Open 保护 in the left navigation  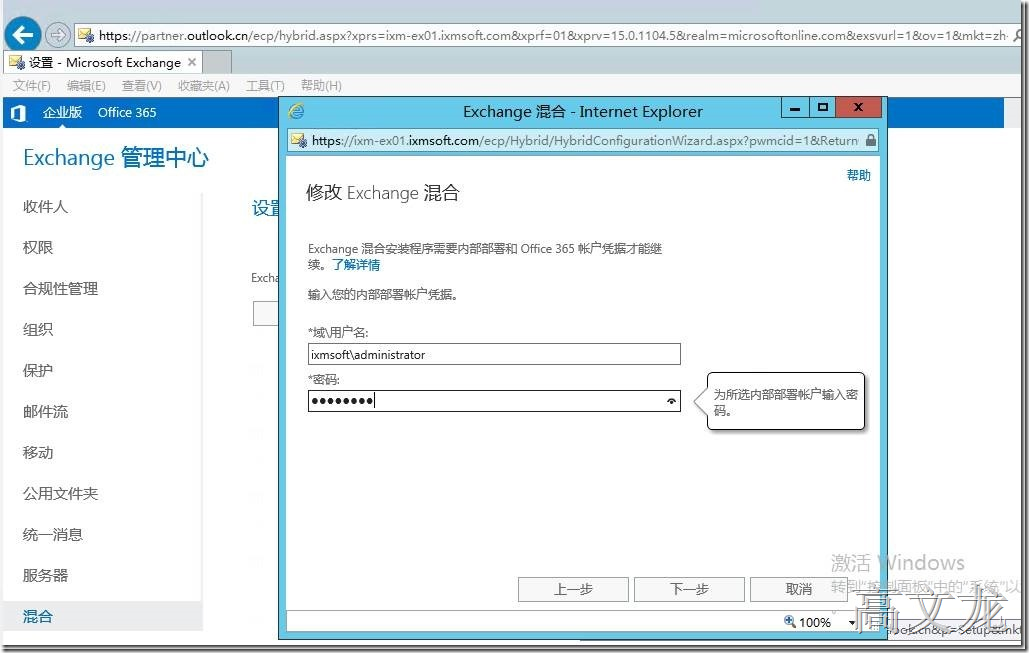click(x=37, y=371)
